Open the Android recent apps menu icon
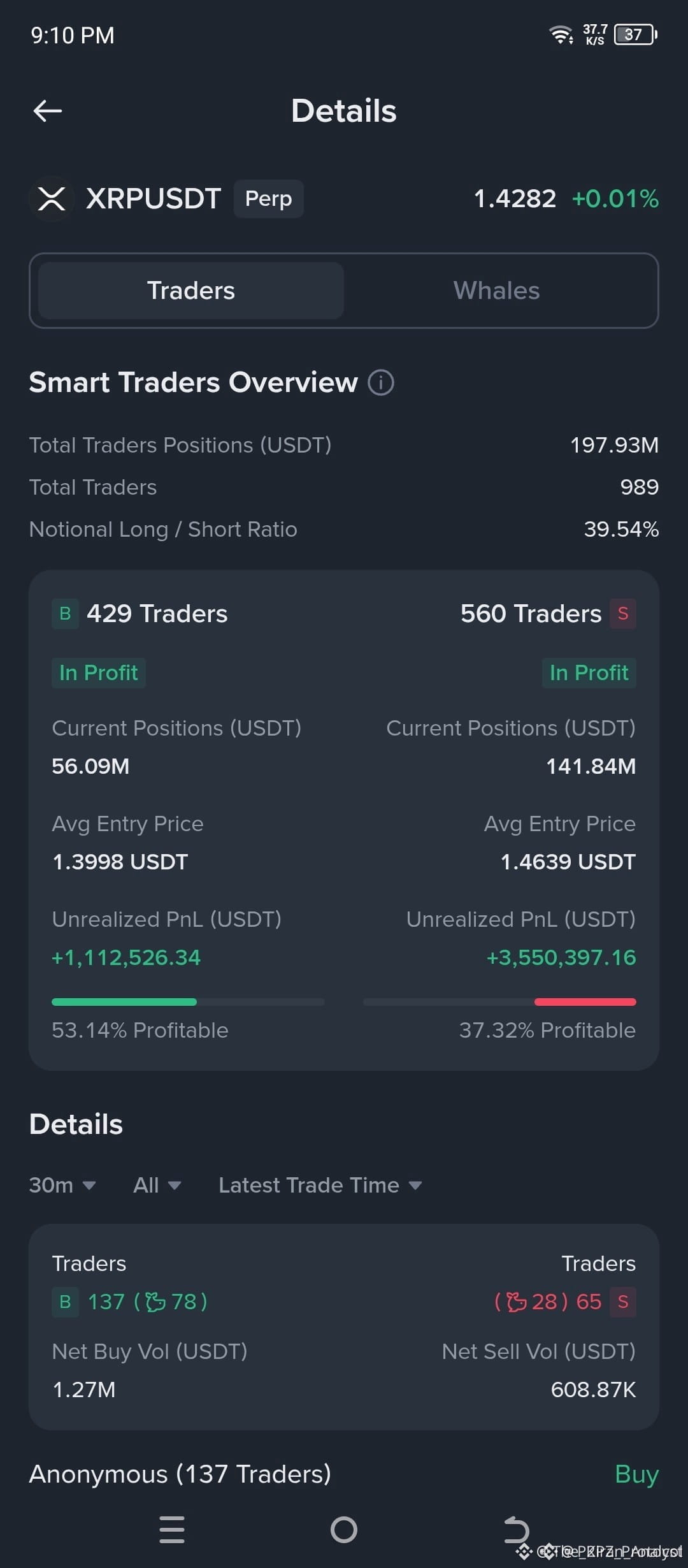Viewport: 688px width, 1568px height. (172, 1529)
